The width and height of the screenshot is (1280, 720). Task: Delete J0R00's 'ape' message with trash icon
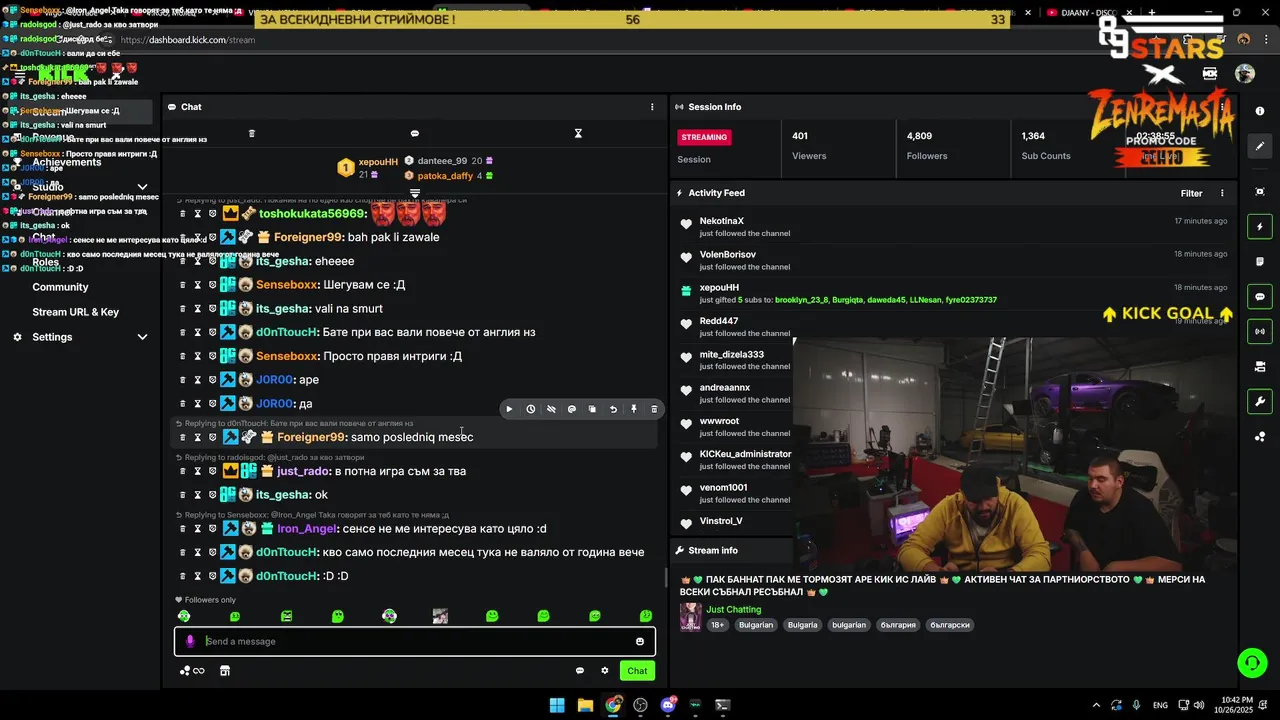click(x=182, y=380)
